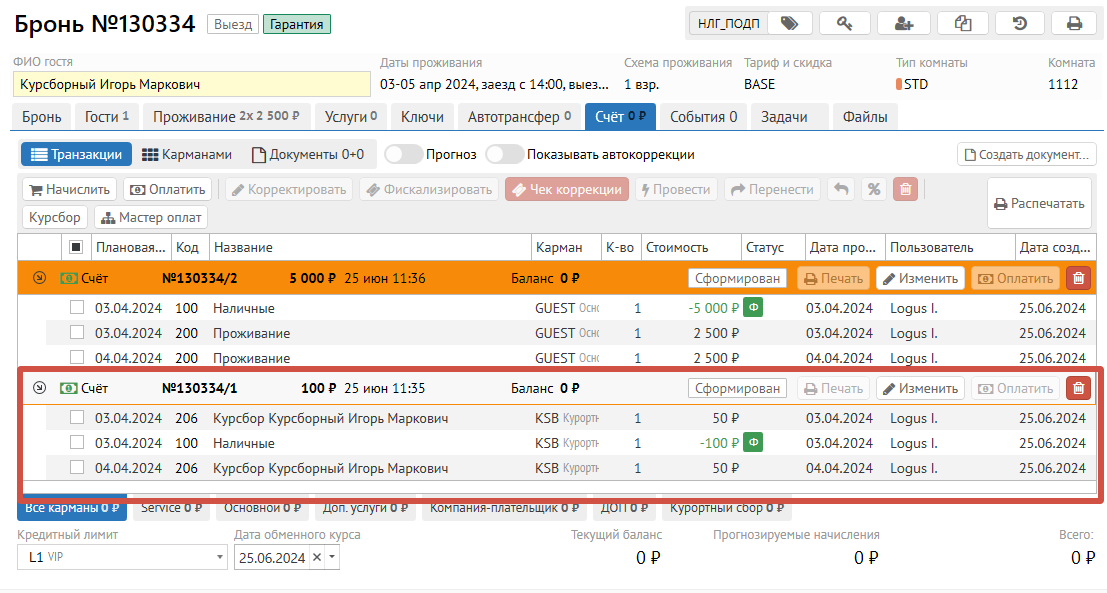Click the orange STD room type color marker
This screenshot has height=593, width=1107.
tap(898, 85)
